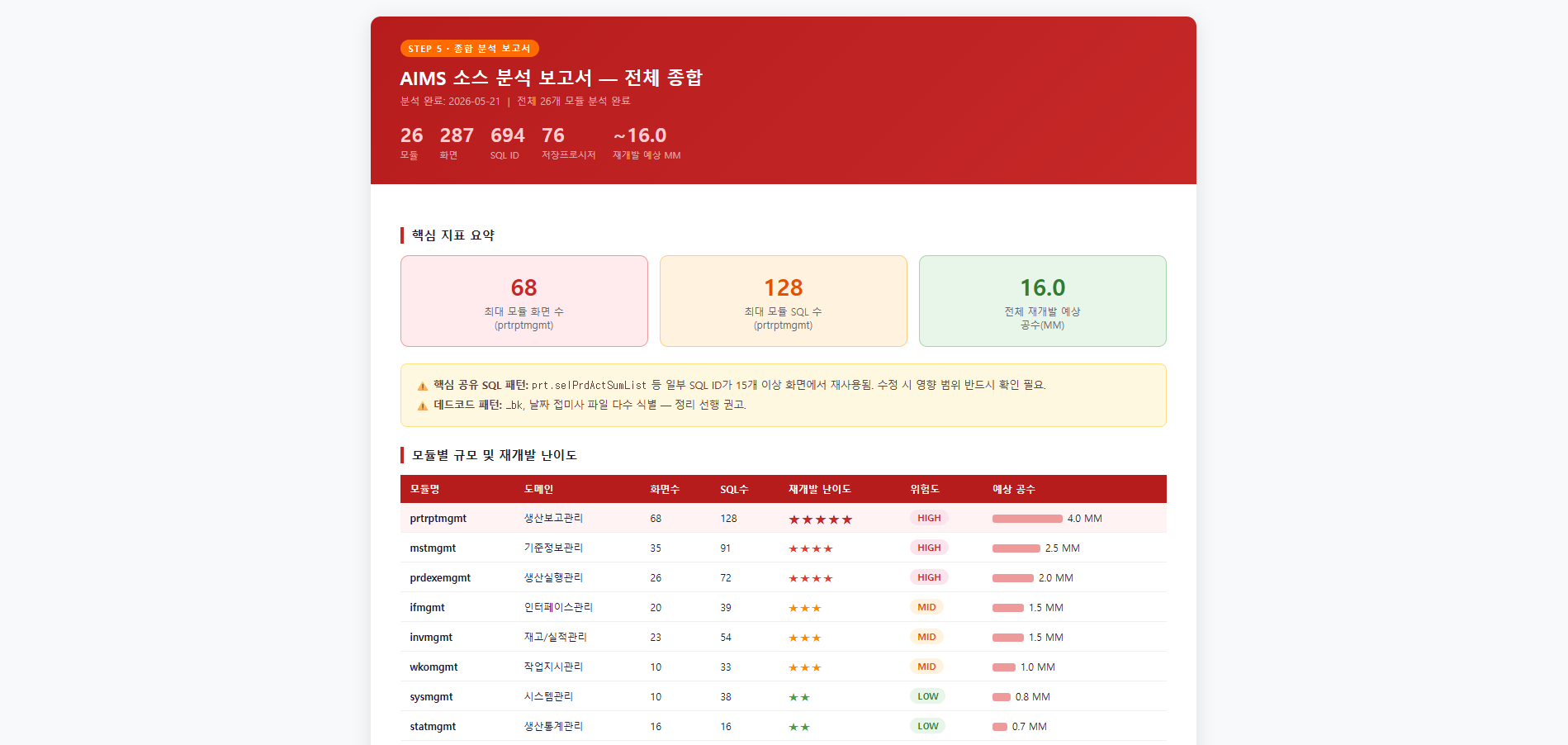Click the 위험도 column header
1568x745 pixels.
925,489
